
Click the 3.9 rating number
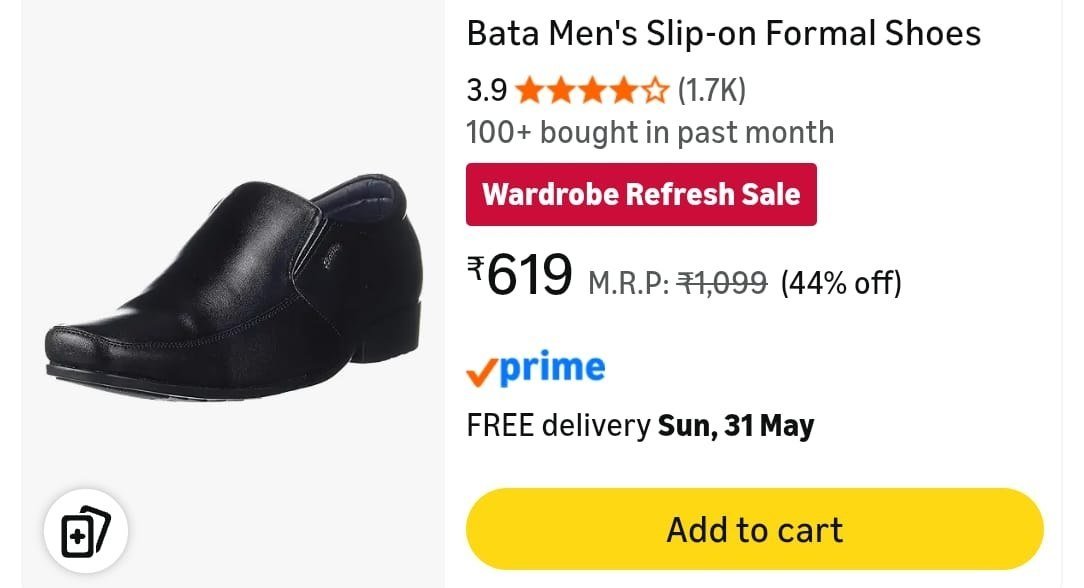(487, 91)
